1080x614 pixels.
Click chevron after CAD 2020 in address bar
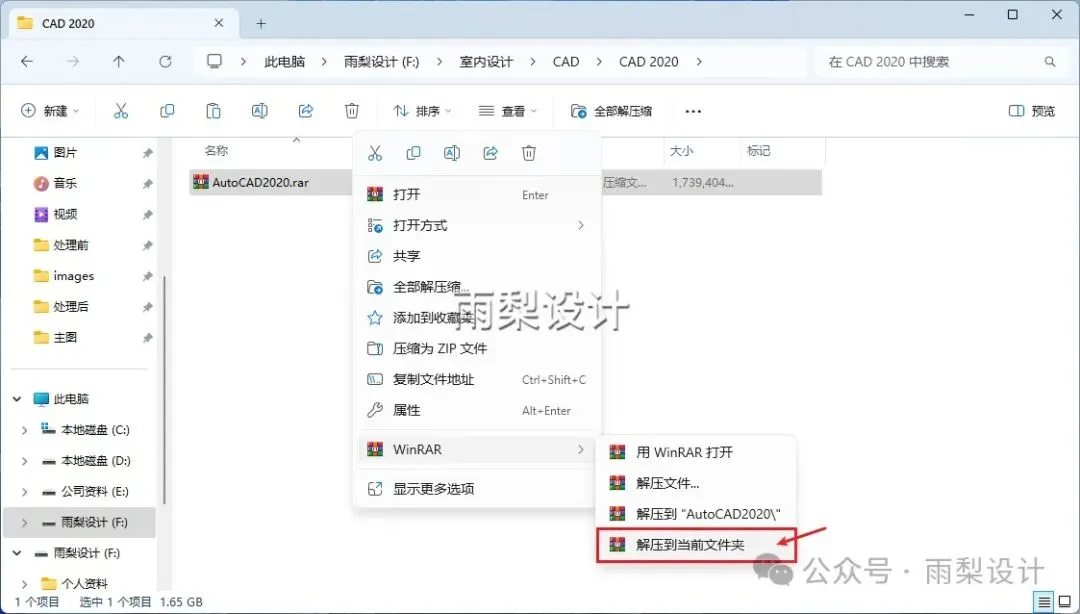(699, 61)
